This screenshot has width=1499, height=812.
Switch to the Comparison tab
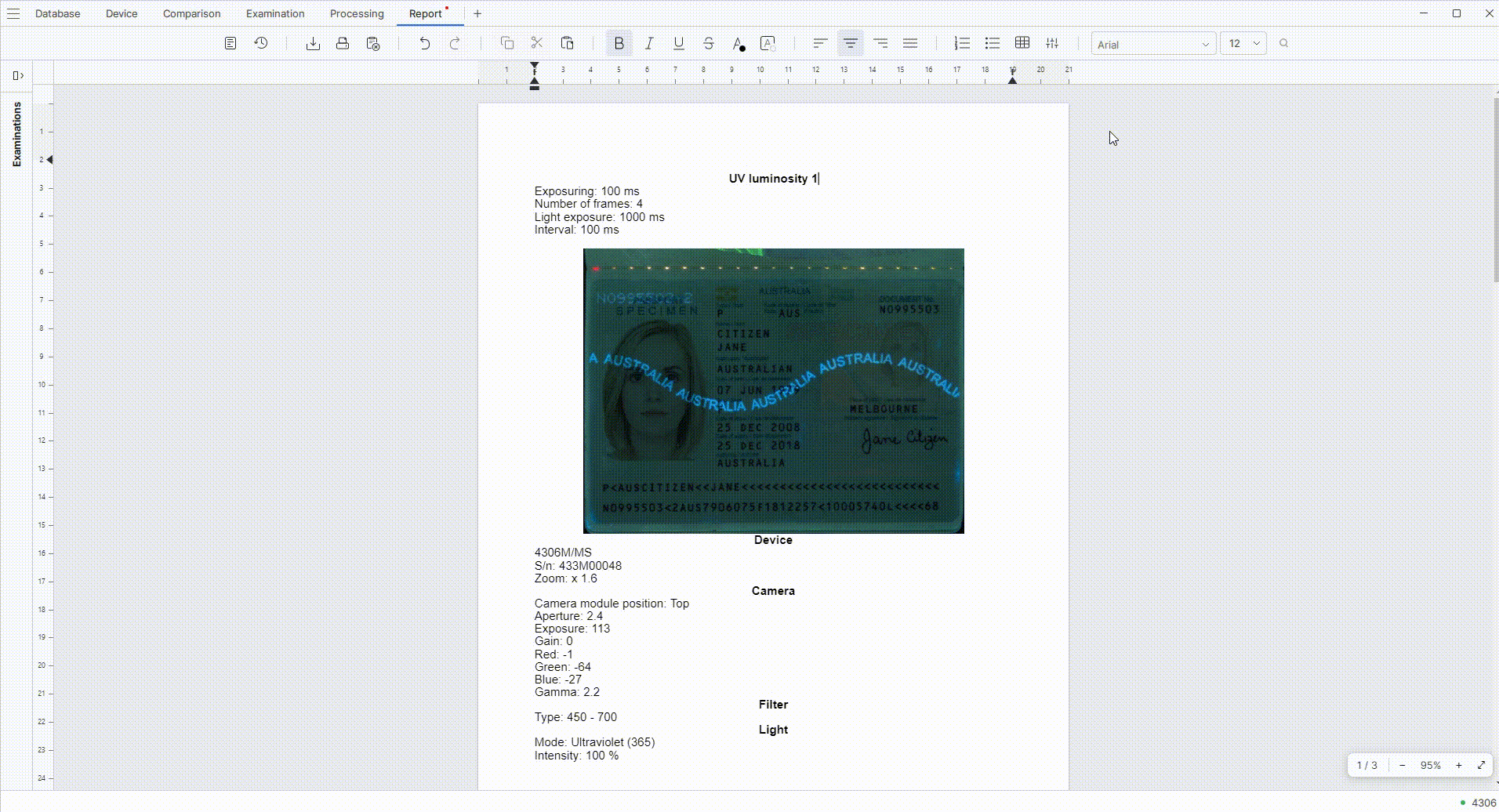pyautogui.click(x=192, y=13)
